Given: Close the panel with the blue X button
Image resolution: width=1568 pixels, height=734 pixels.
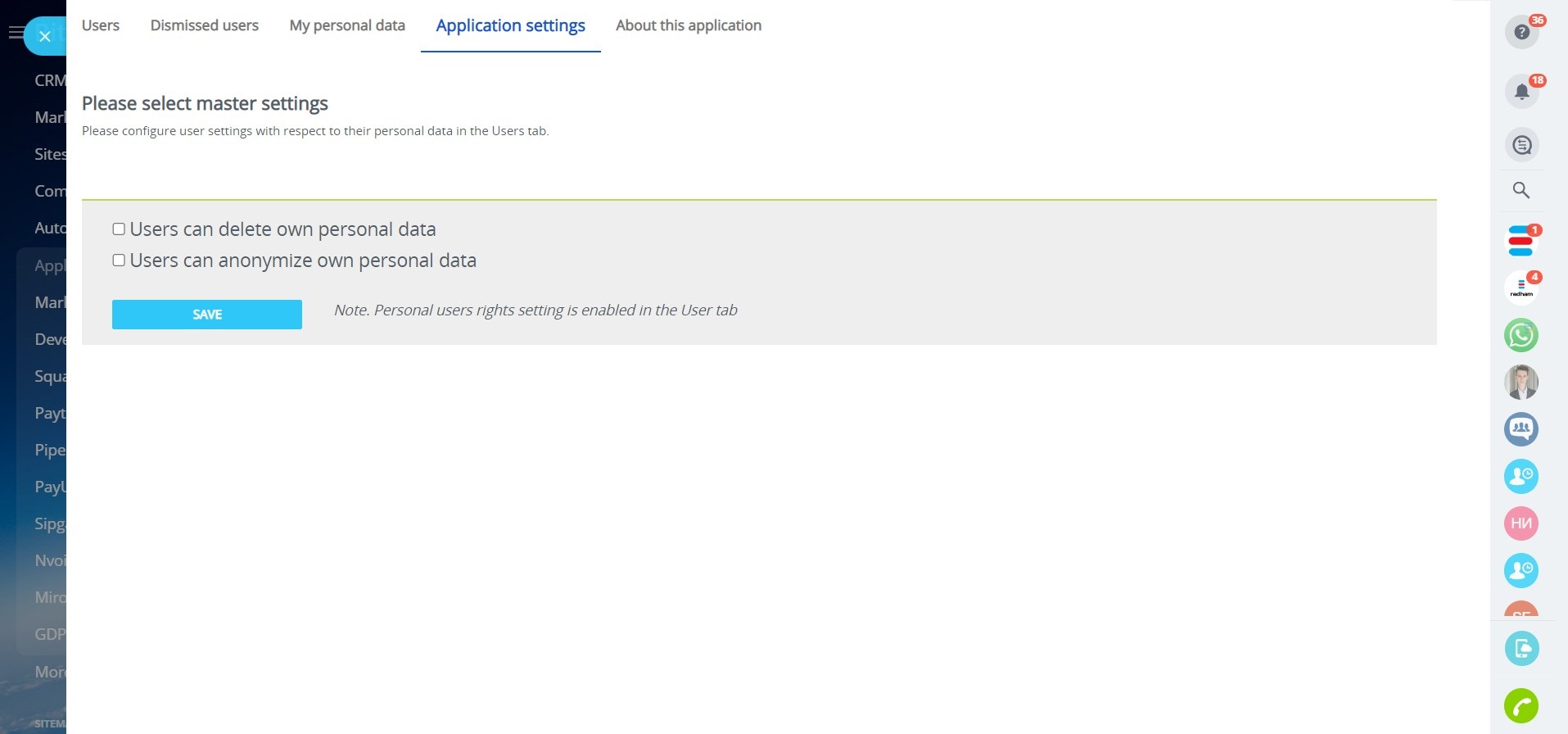Looking at the screenshot, I should point(45,36).
